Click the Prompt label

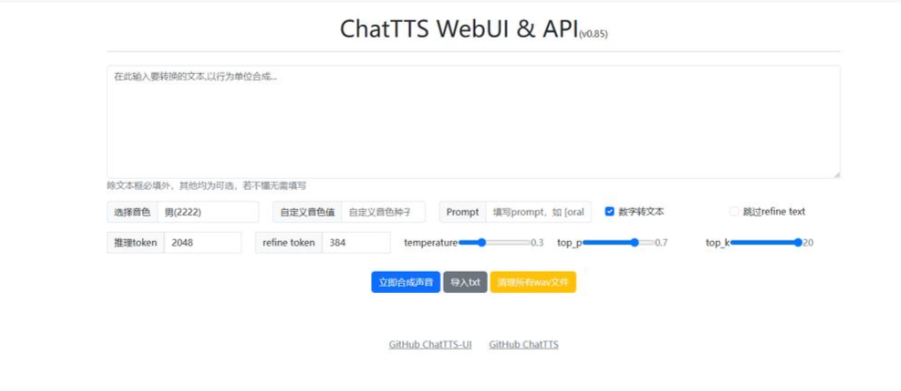click(463, 212)
